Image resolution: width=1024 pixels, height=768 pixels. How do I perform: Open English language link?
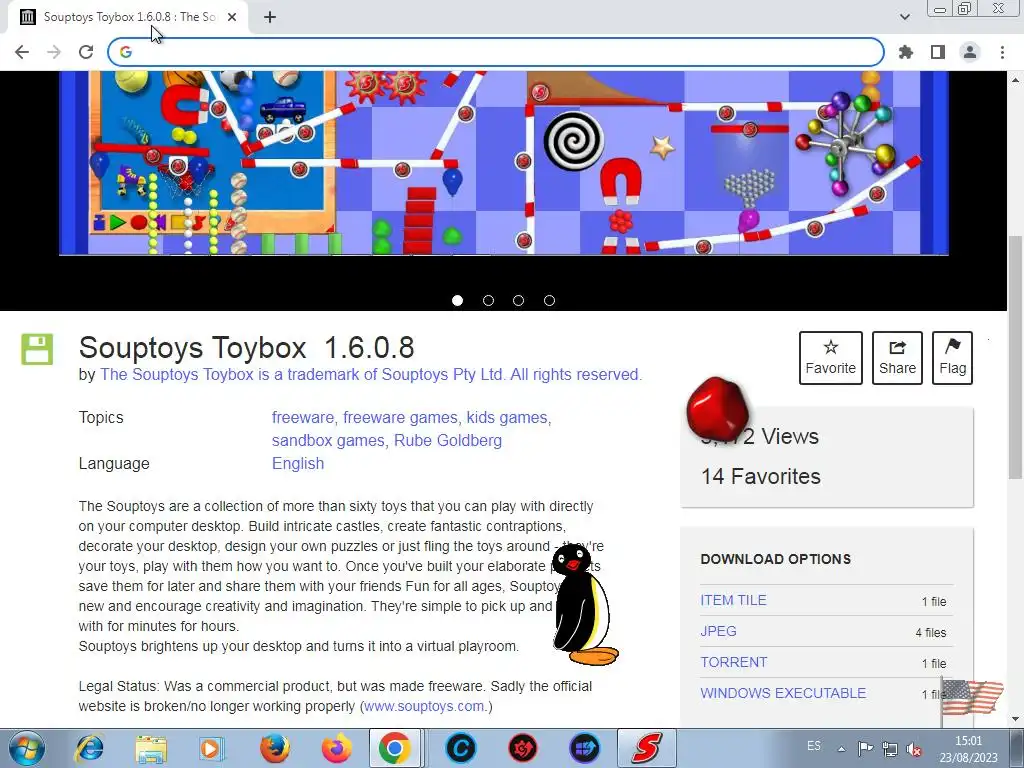click(298, 464)
